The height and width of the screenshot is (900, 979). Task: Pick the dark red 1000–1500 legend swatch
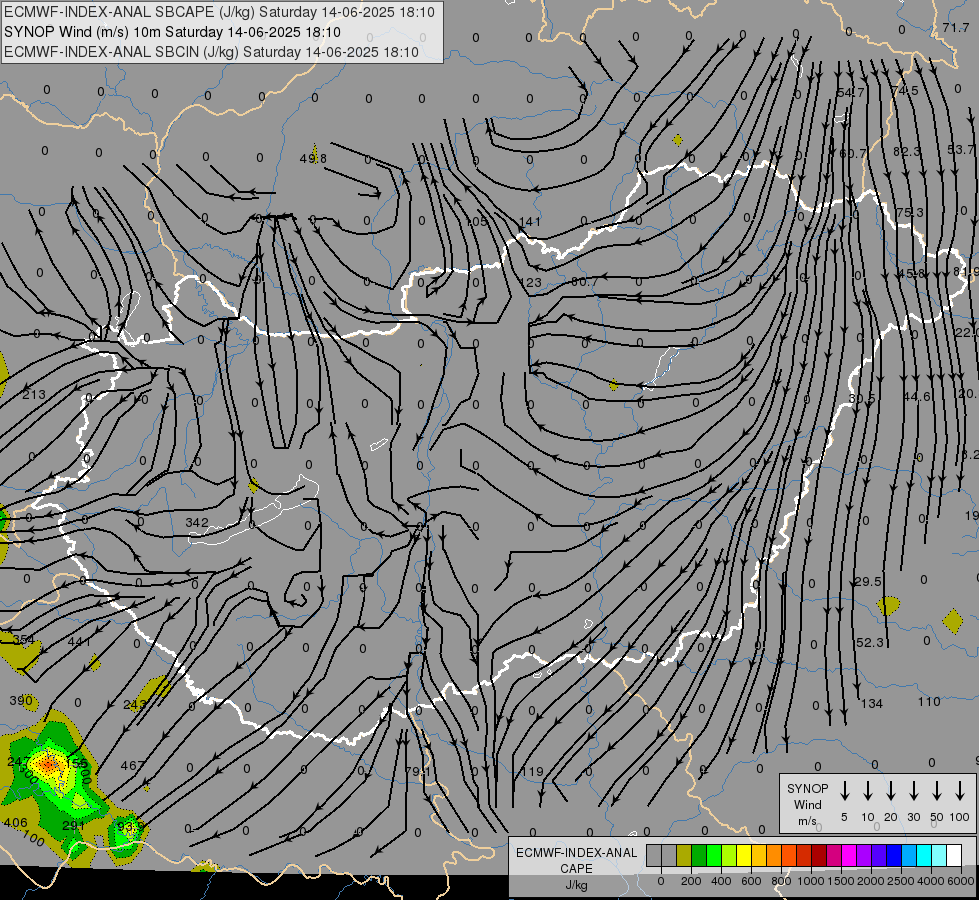(x=819, y=855)
